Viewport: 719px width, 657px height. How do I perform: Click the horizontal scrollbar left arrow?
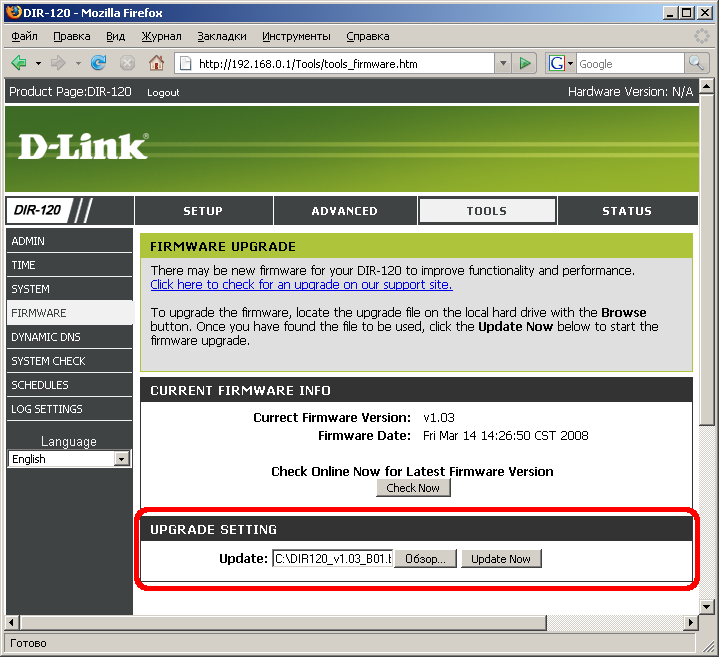12,623
